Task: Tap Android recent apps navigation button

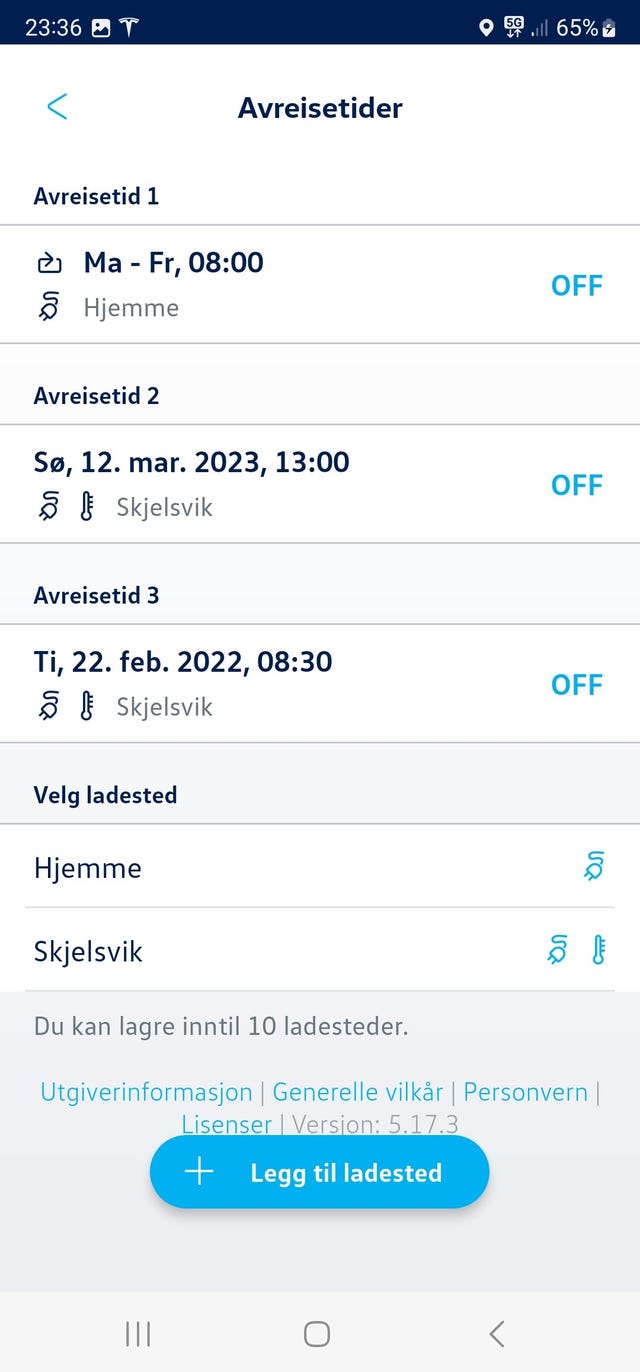Action: tap(137, 1333)
